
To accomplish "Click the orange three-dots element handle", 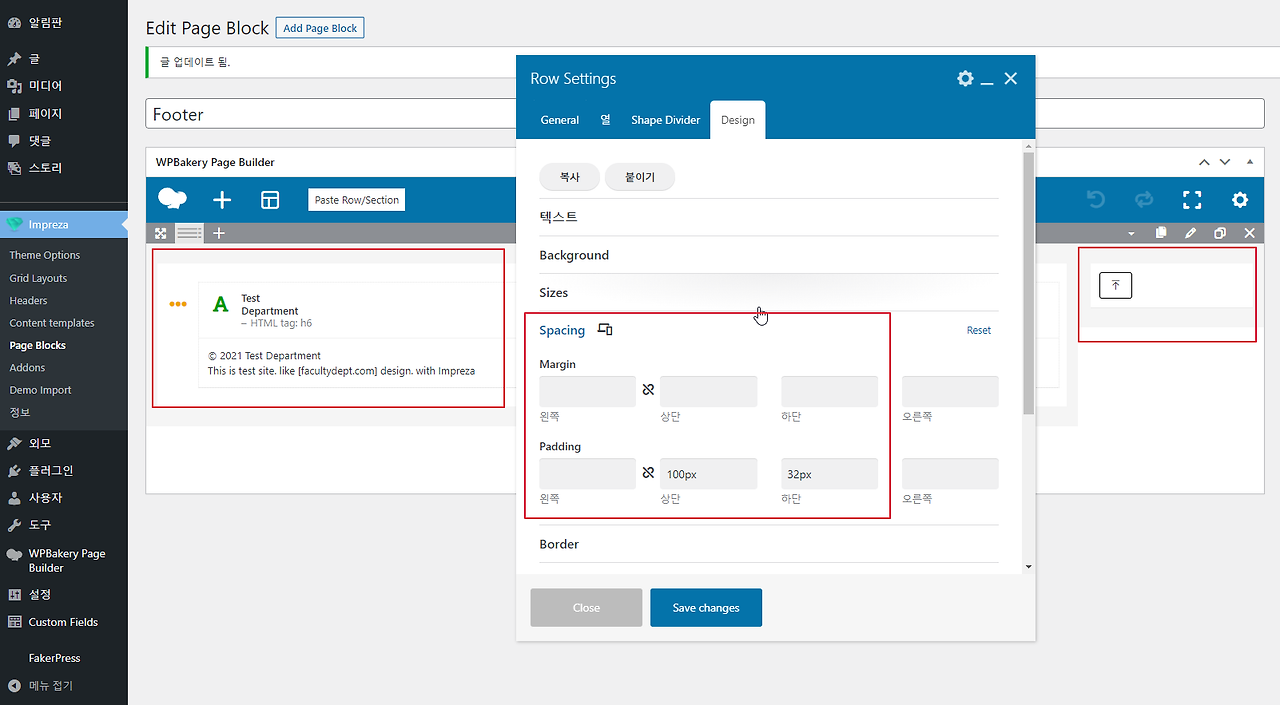I will pyautogui.click(x=178, y=304).
